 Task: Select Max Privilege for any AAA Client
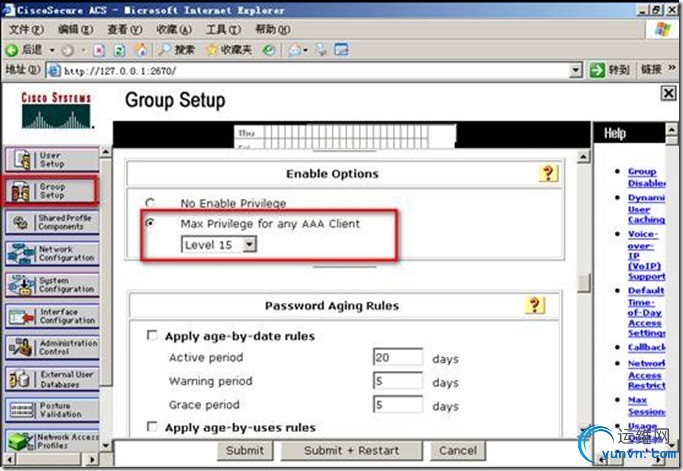point(150,223)
